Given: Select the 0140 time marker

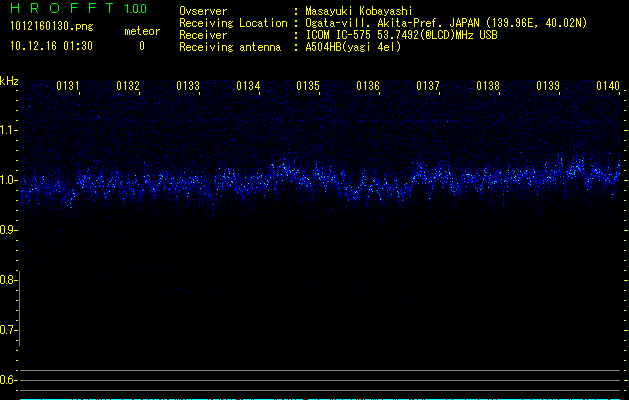Looking at the screenshot, I should (608, 87).
